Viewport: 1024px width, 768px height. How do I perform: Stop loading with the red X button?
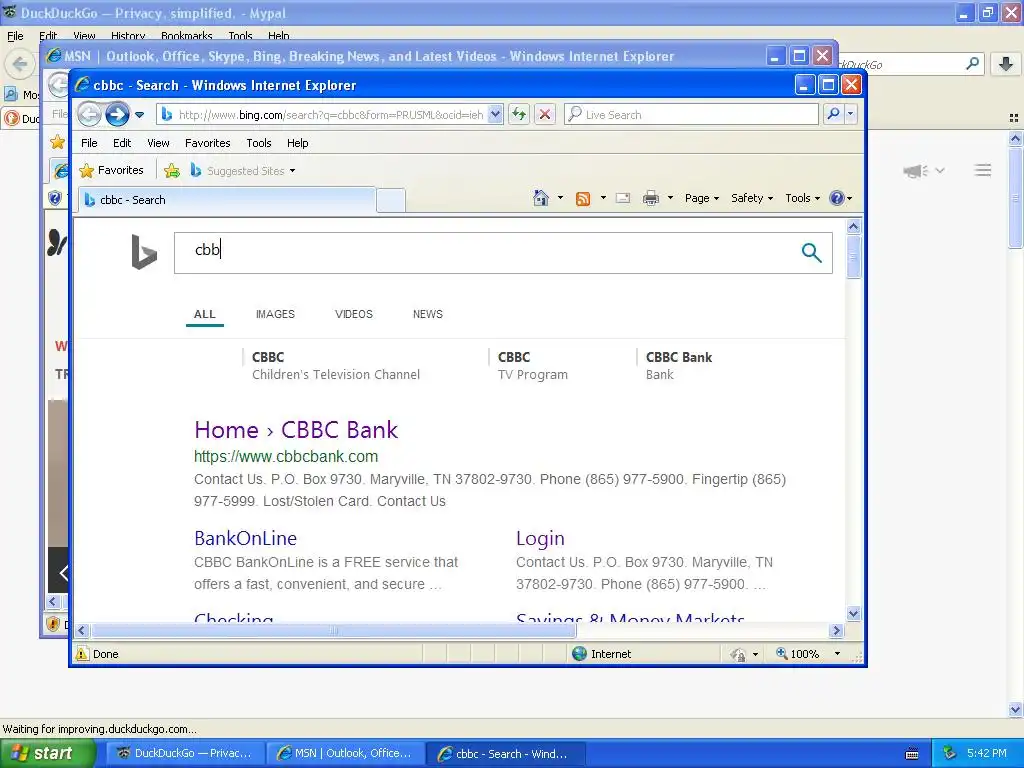point(545,115)
